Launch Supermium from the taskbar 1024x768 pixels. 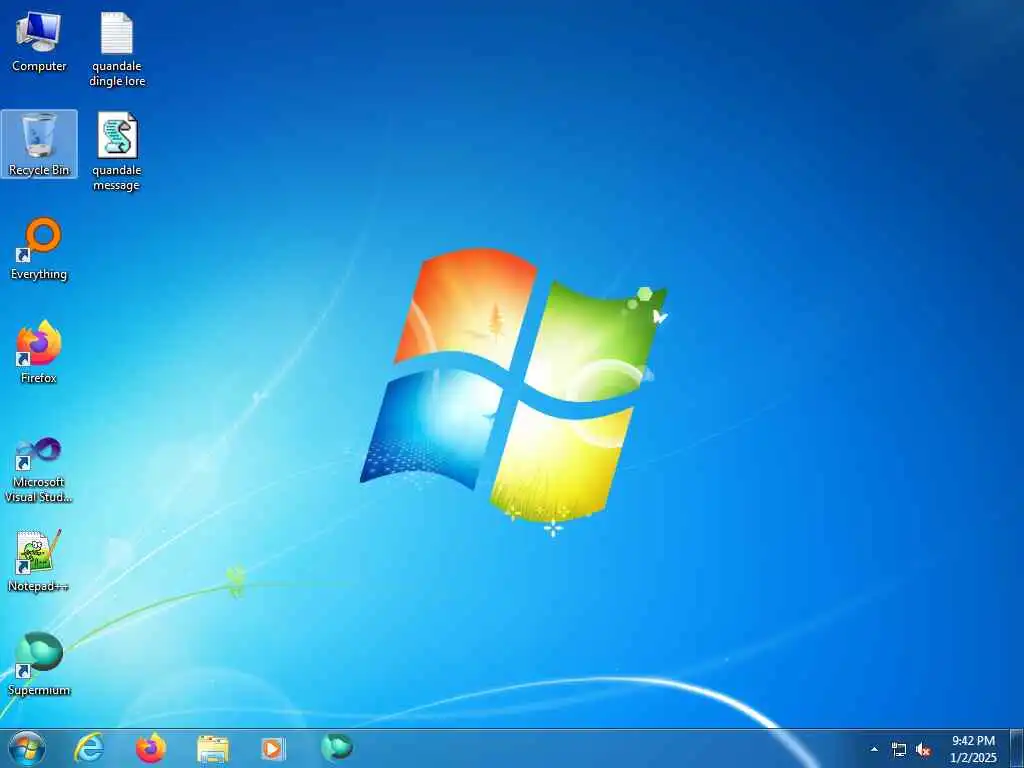pyautogui.click(x=336, y=748)
